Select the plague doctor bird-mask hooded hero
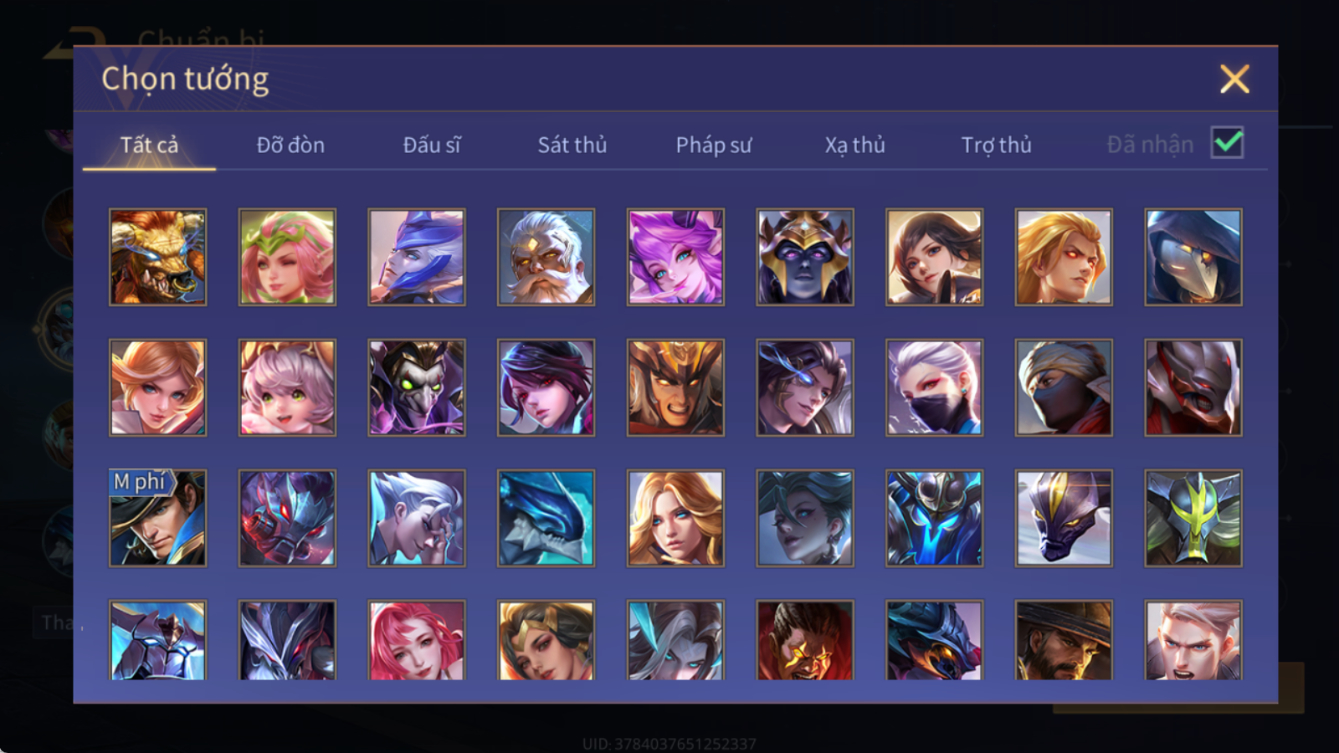Screen dimensions: 1339x753 (1194, 257)
